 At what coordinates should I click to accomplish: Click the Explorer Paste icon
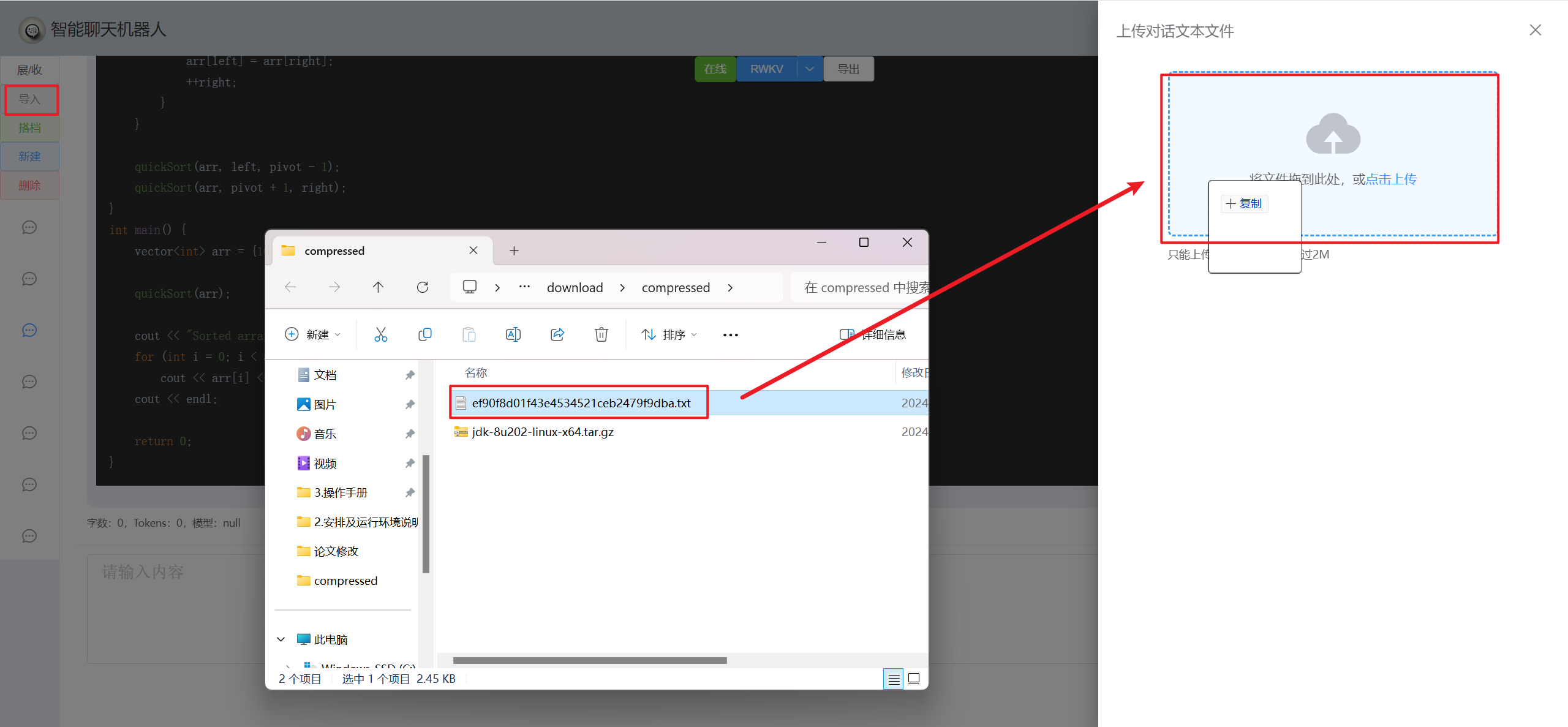469,334
